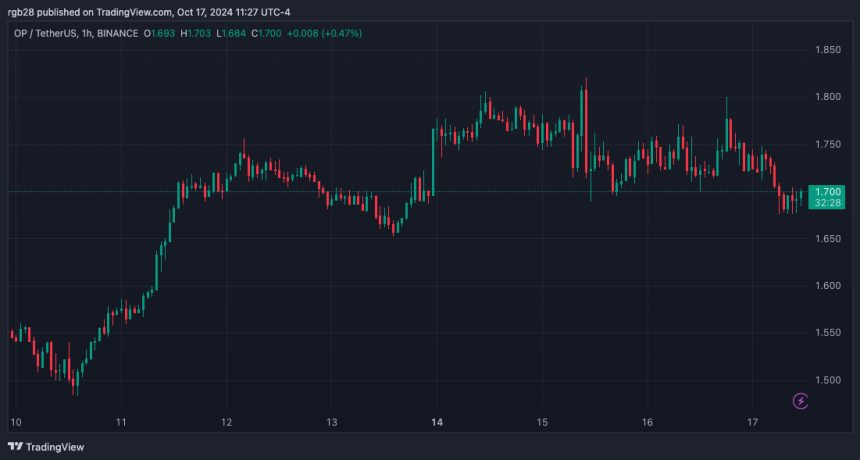Click the 1.600 price axis label
860x460 pixels.
tap(828, 286)
